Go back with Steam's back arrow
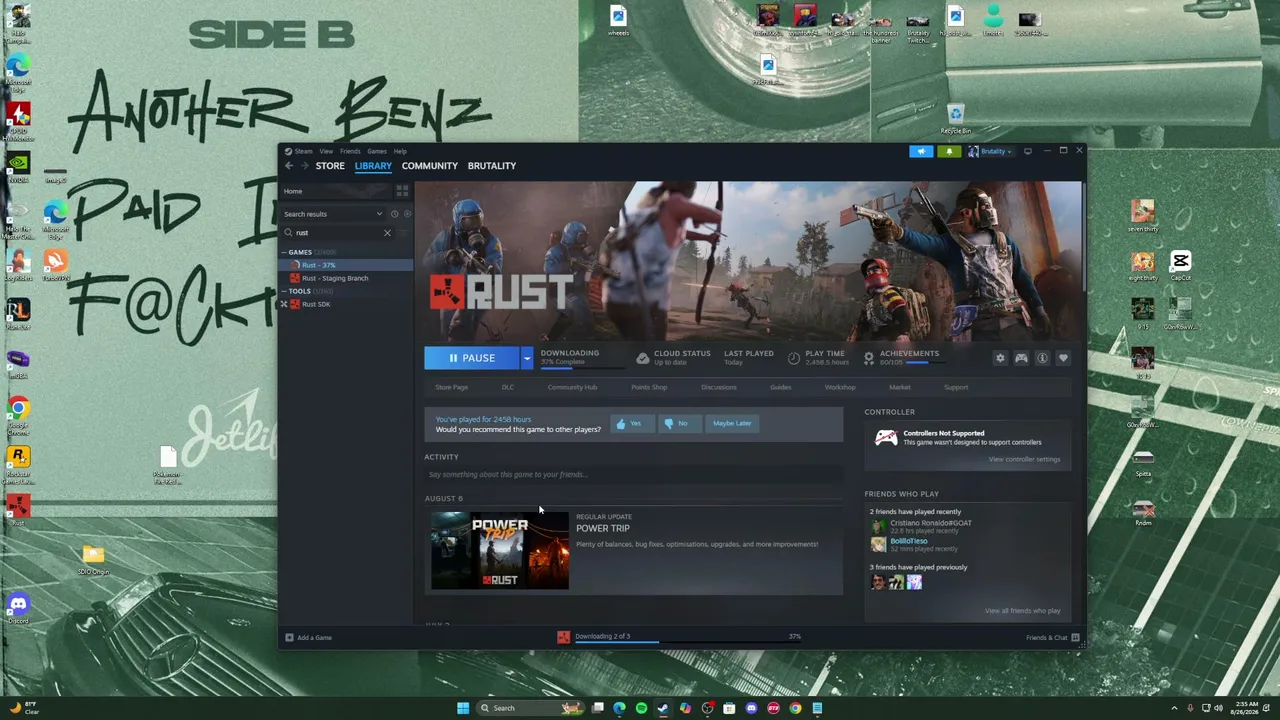Screen dimensions: 1280x720 pos(289,166)
